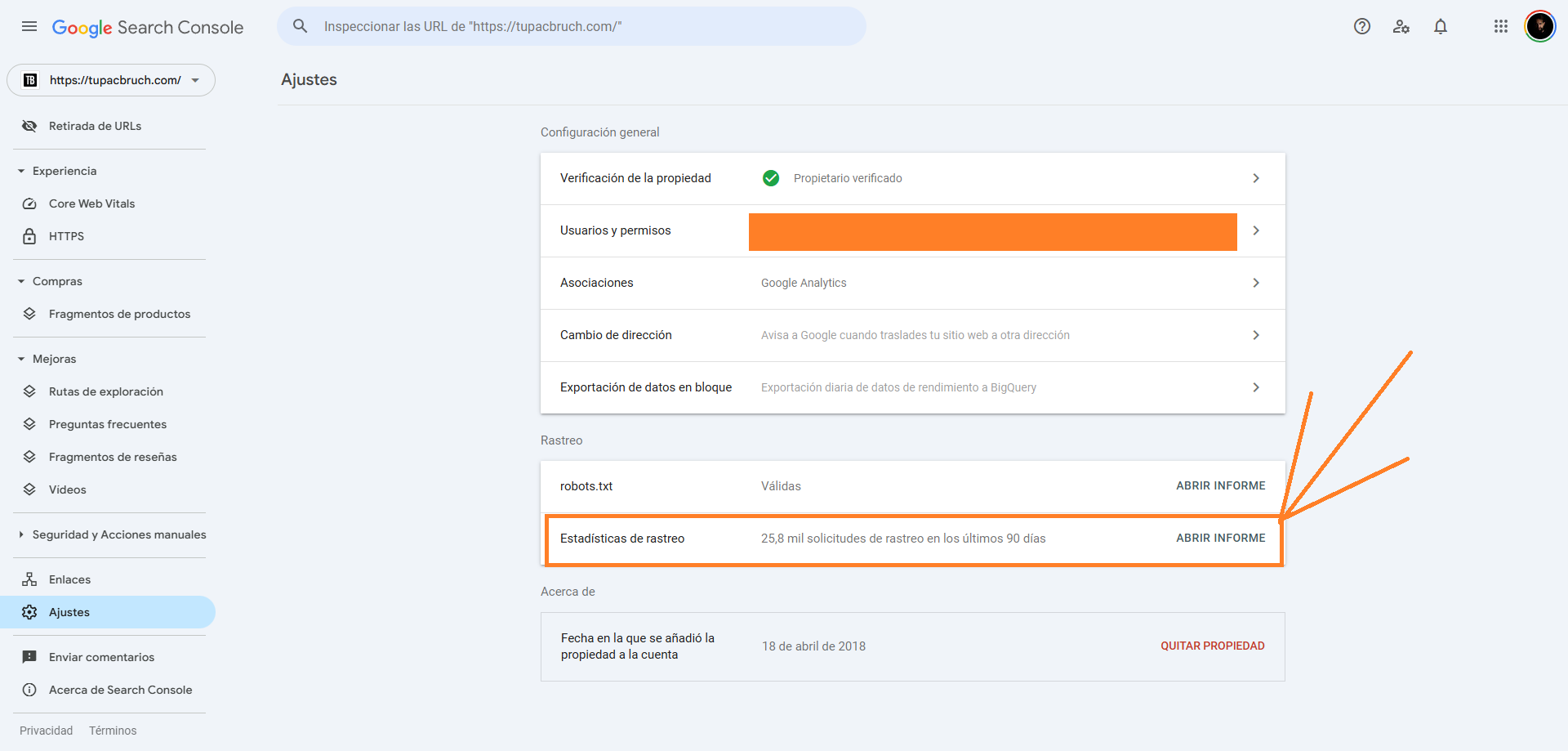Collapse the Experiencia section
This screenshot has height=751, width=1568.
point(21,171)
